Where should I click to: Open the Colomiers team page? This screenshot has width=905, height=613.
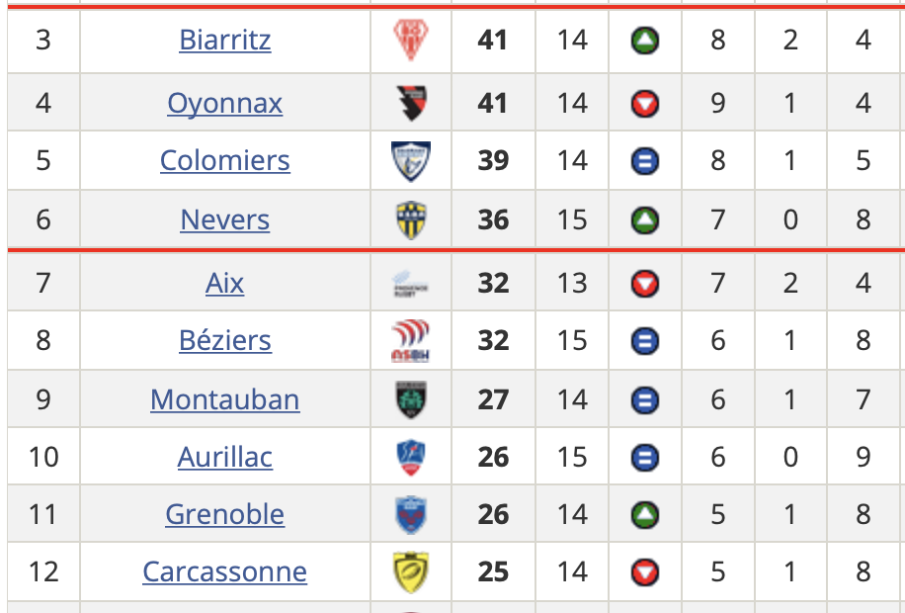[225, 160]
